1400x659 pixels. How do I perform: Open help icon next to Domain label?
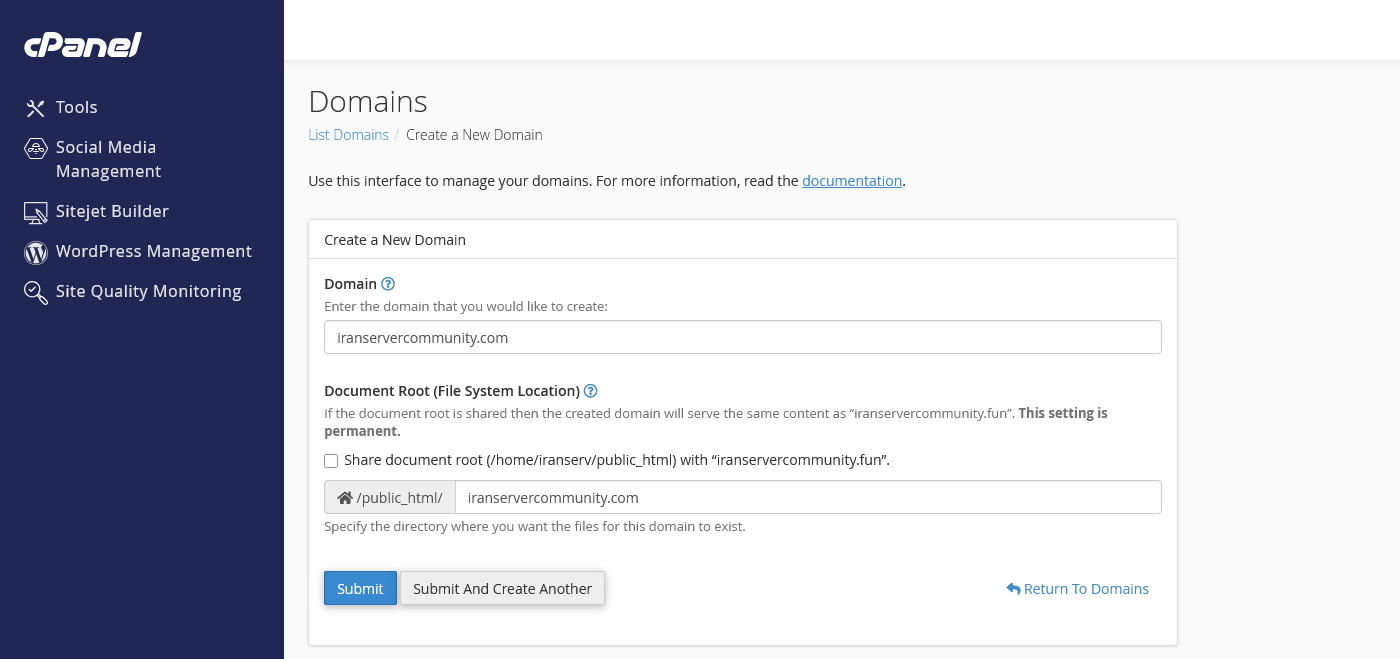(x=388, y=284)
